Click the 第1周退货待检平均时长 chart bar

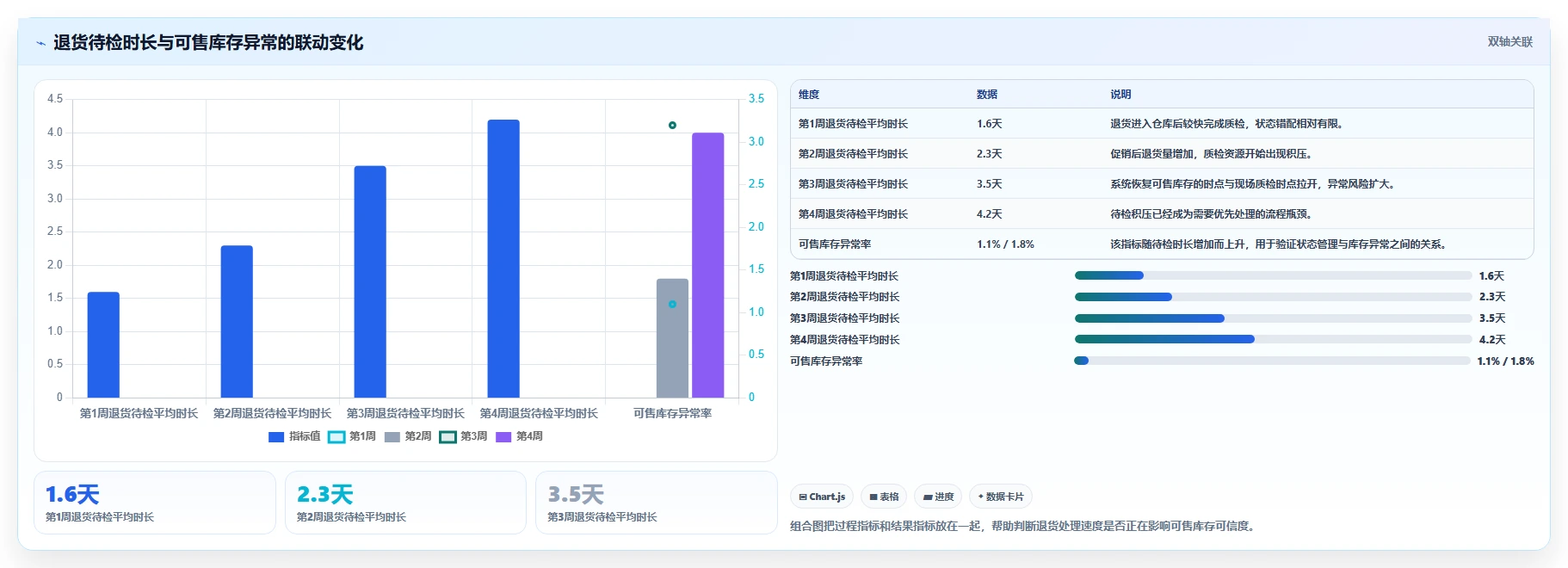coord(103,344)
